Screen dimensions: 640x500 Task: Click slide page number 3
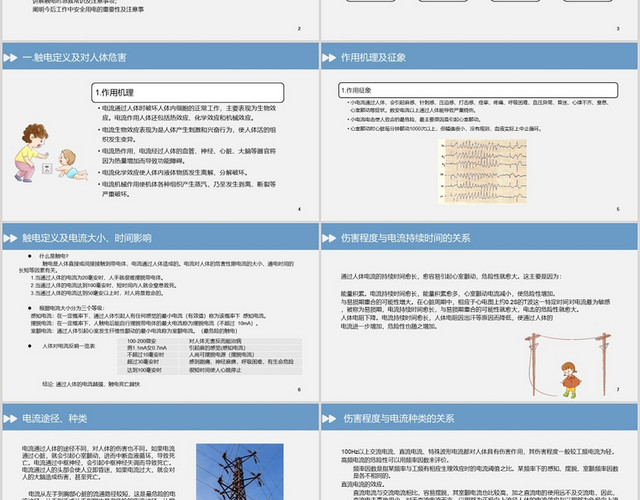[x=618, y=29]
